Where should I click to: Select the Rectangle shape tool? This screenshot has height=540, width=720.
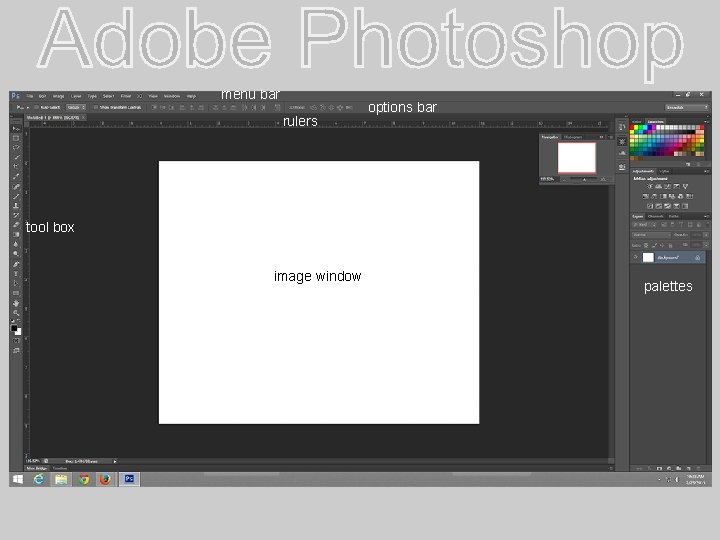16,293
